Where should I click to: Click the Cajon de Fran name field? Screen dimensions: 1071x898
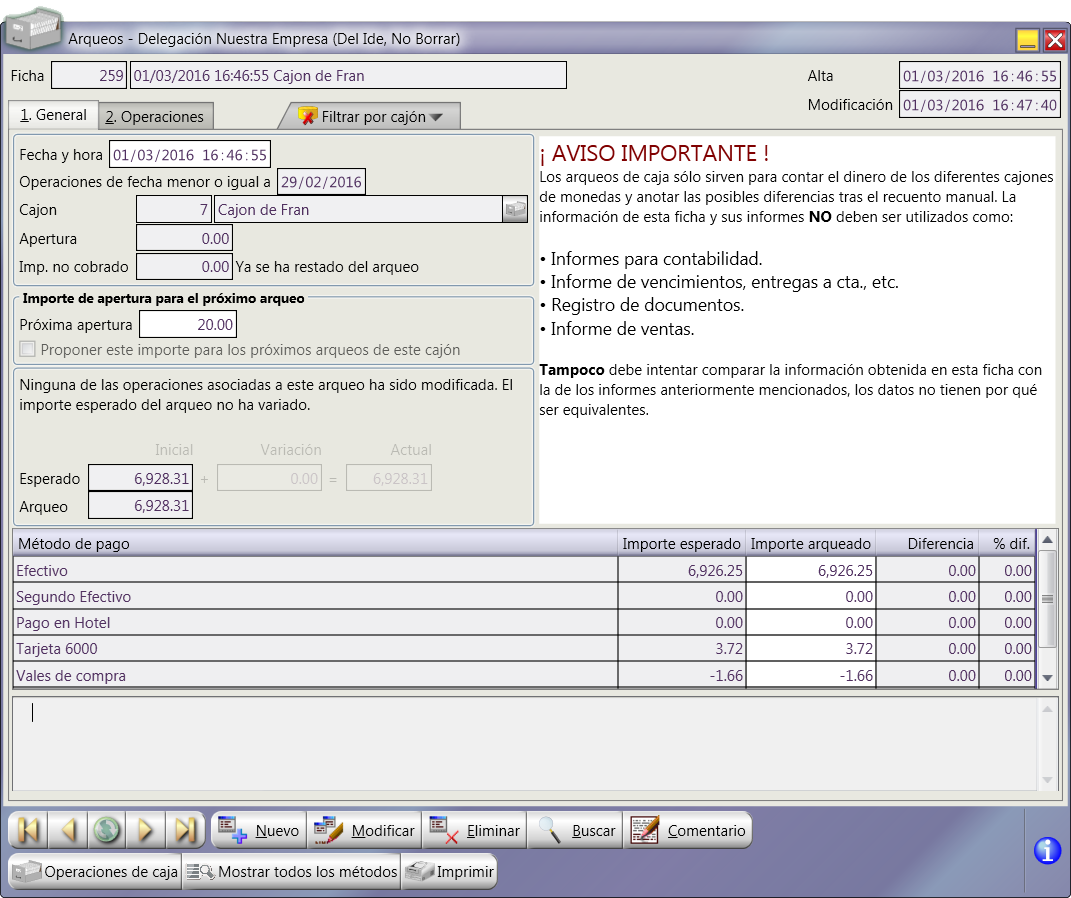359,209
